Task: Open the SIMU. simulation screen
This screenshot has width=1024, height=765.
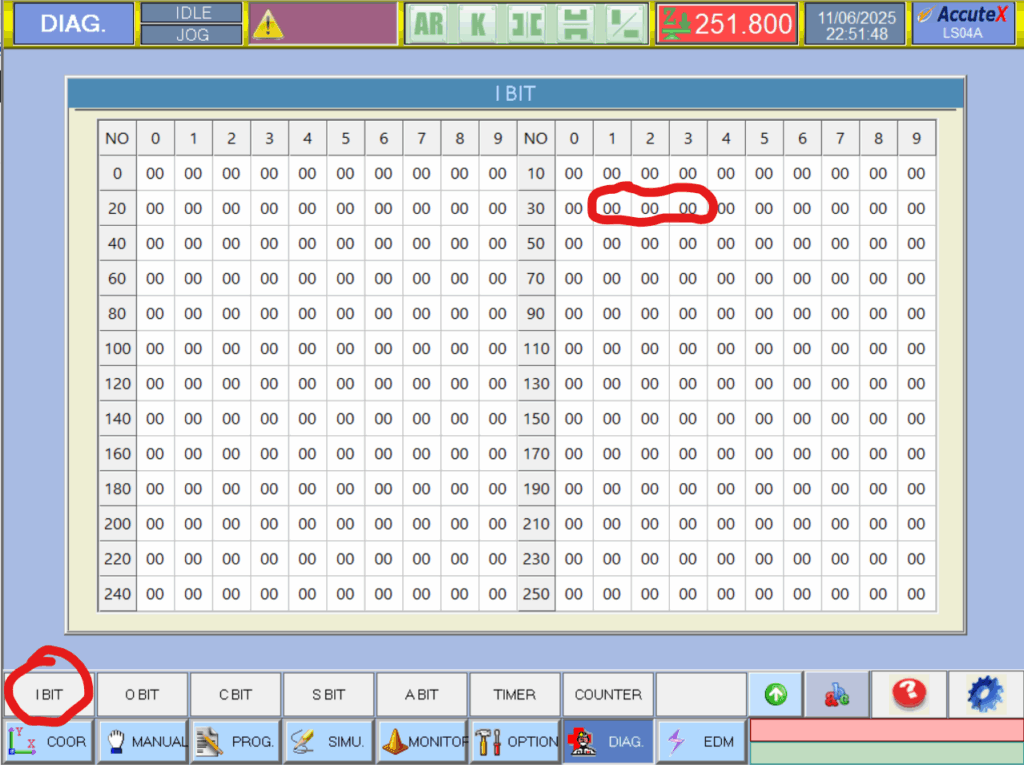Action: coord(328,741)
